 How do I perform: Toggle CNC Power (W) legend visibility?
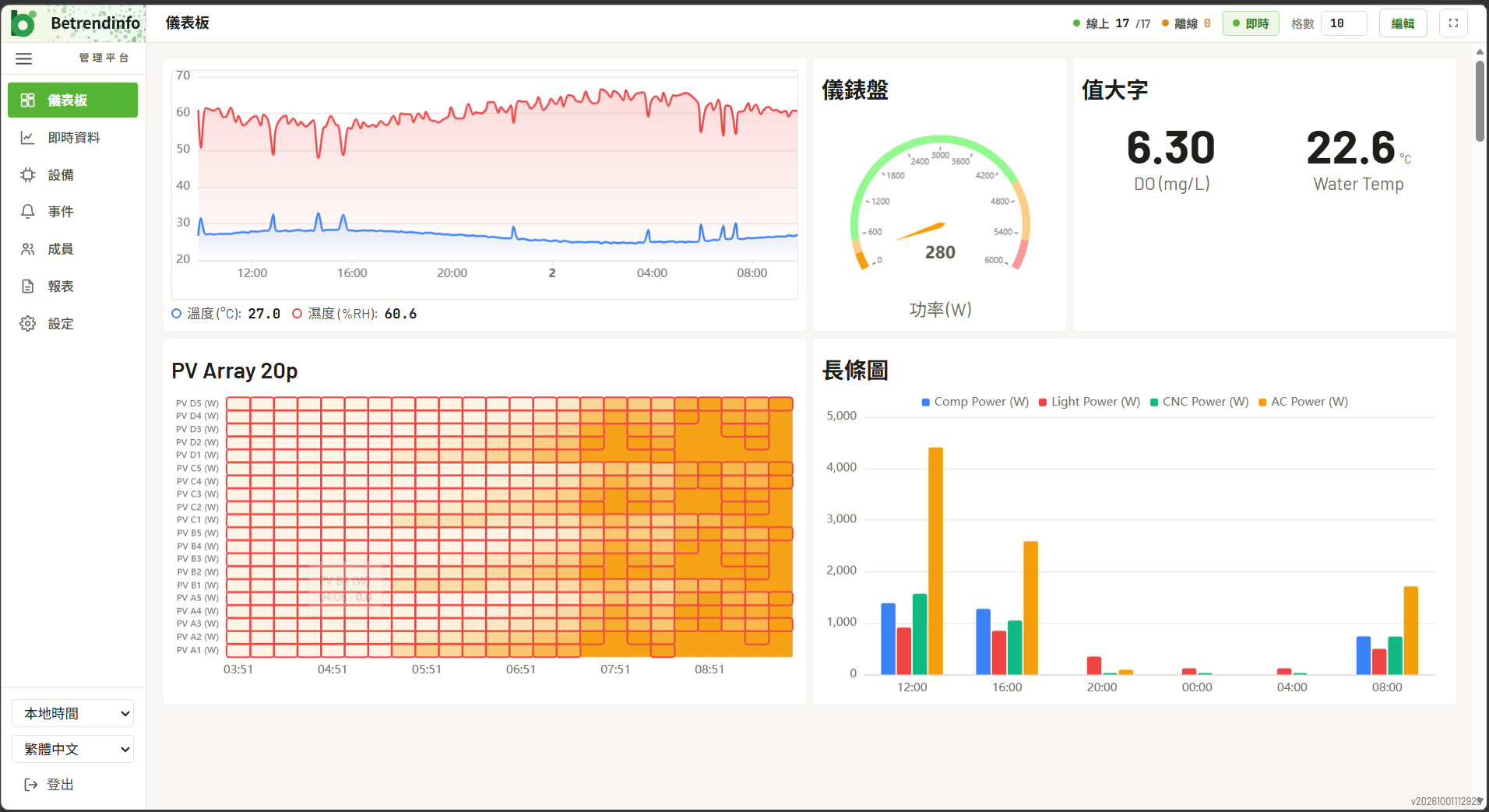(x=1199, y=402)
